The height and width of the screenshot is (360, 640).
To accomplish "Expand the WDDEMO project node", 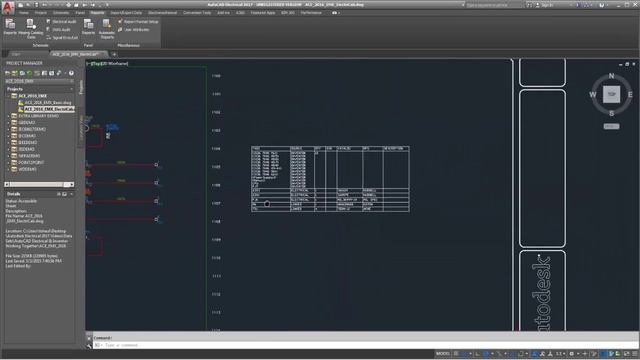I will click(x=9, y=169).
